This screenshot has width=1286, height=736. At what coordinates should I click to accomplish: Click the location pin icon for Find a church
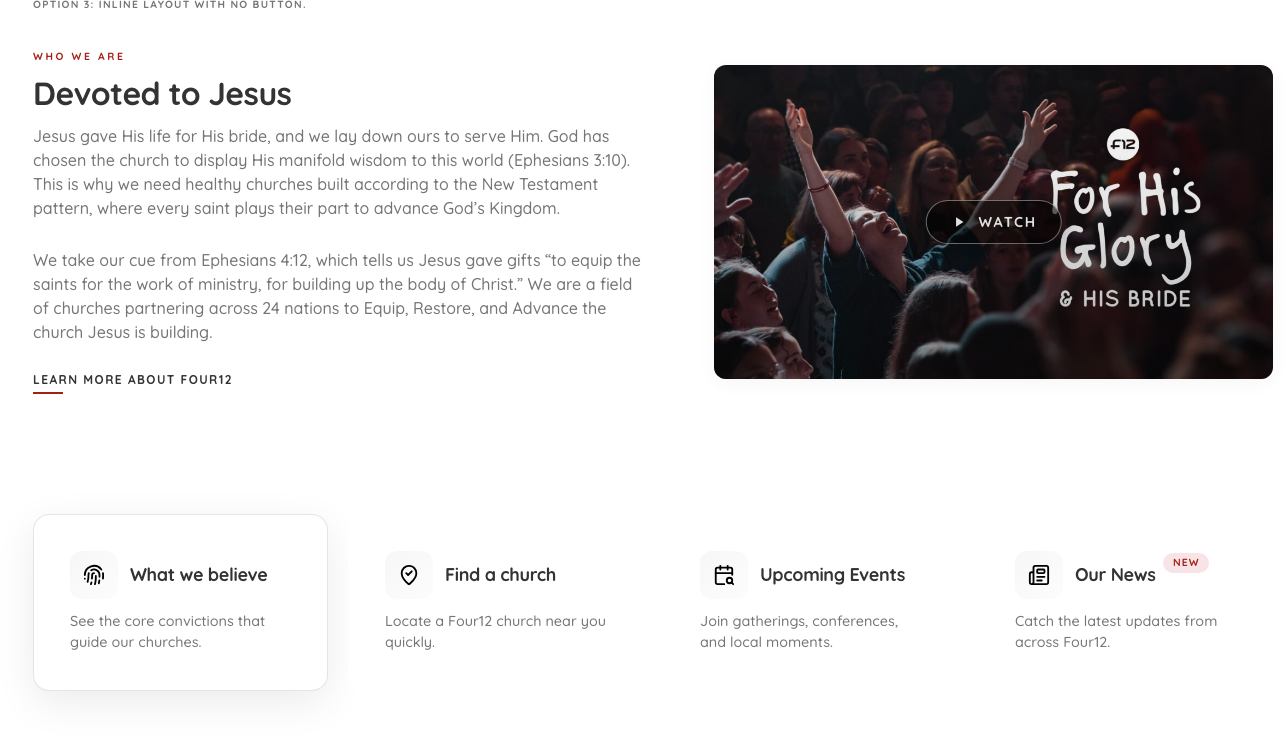click(x=409, y=575)
